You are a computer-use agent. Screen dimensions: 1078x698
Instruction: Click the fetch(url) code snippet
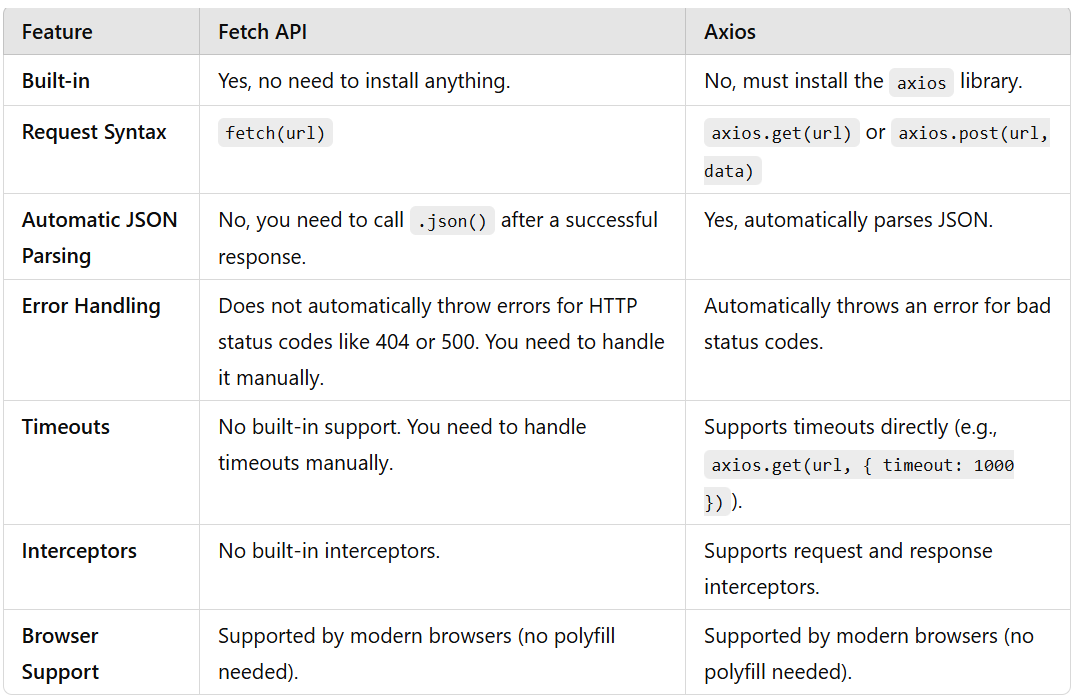coord(275,133)
